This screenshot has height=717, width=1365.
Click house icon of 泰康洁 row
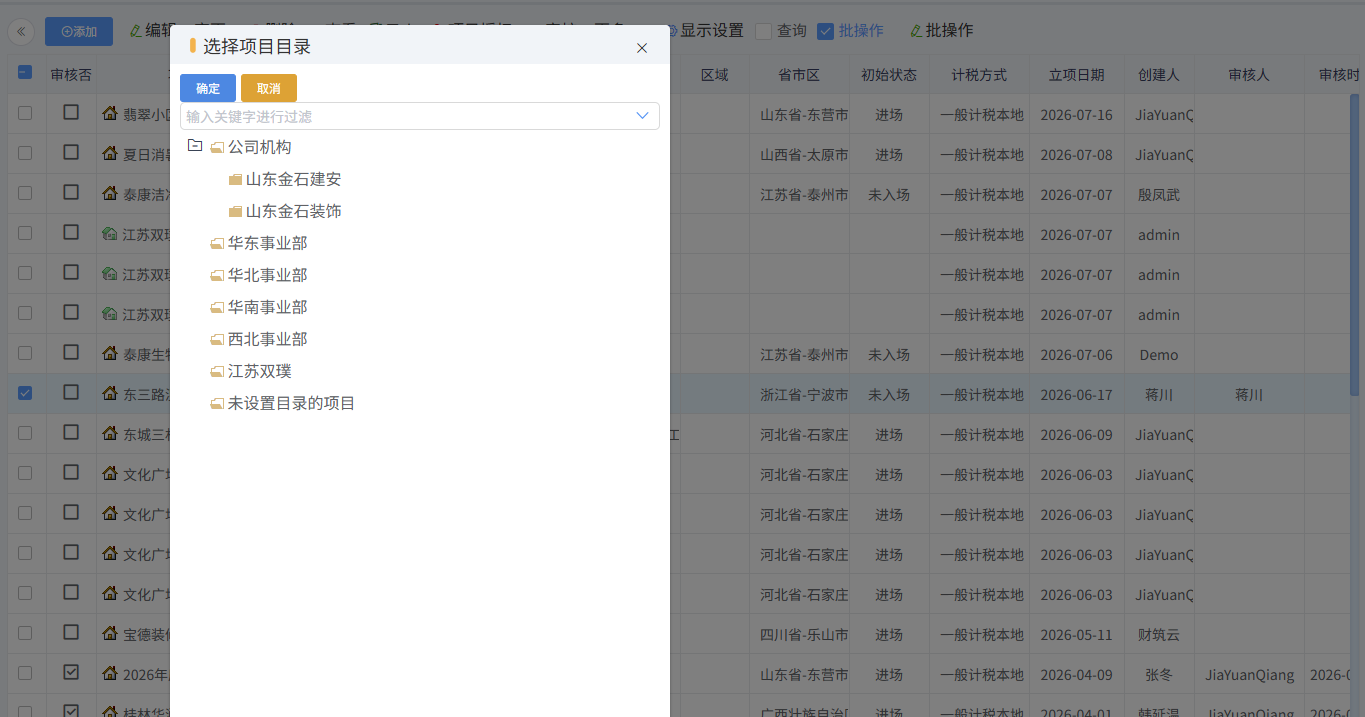(110, 193)
